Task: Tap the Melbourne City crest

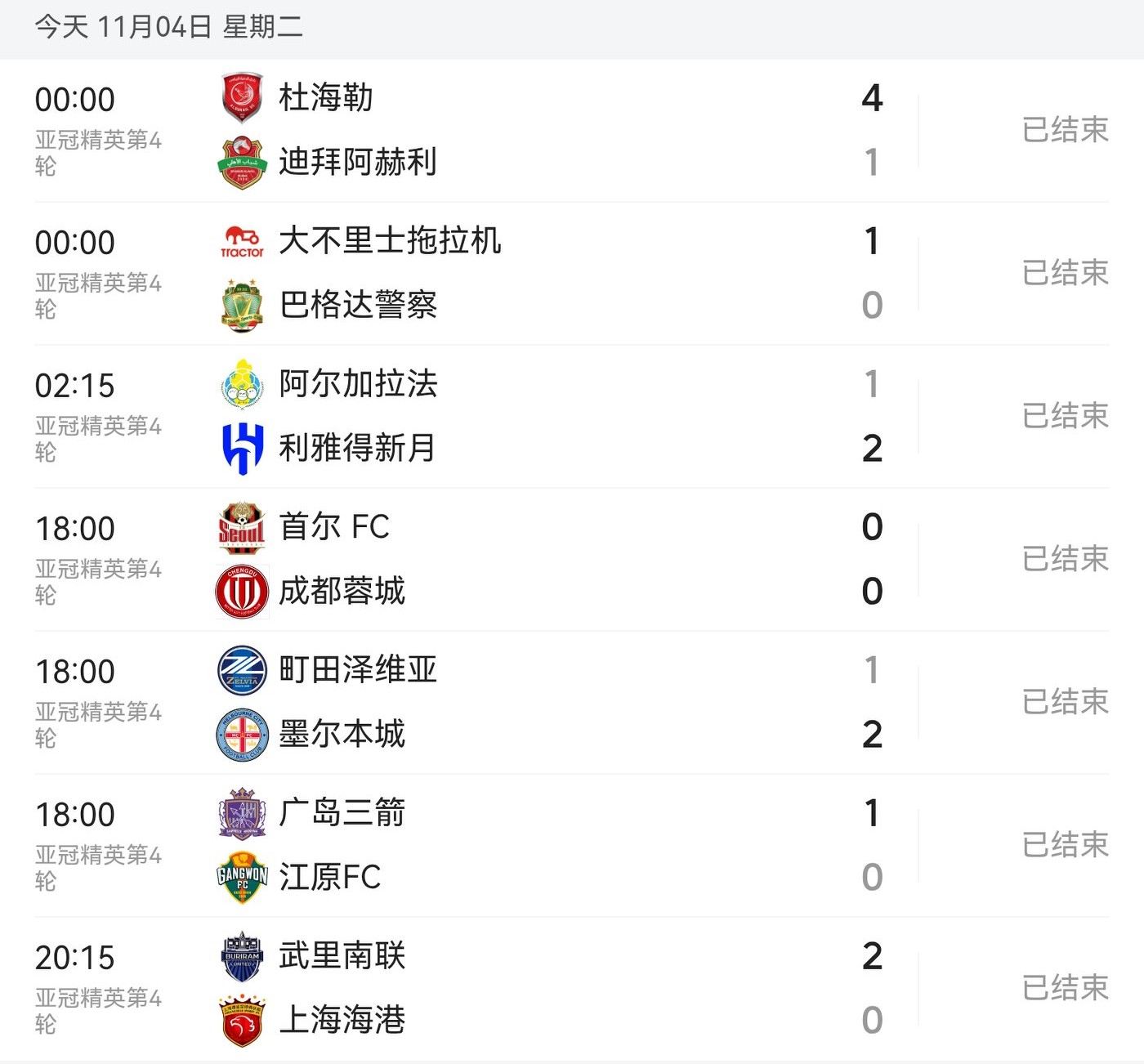Action: pos(242,735)
